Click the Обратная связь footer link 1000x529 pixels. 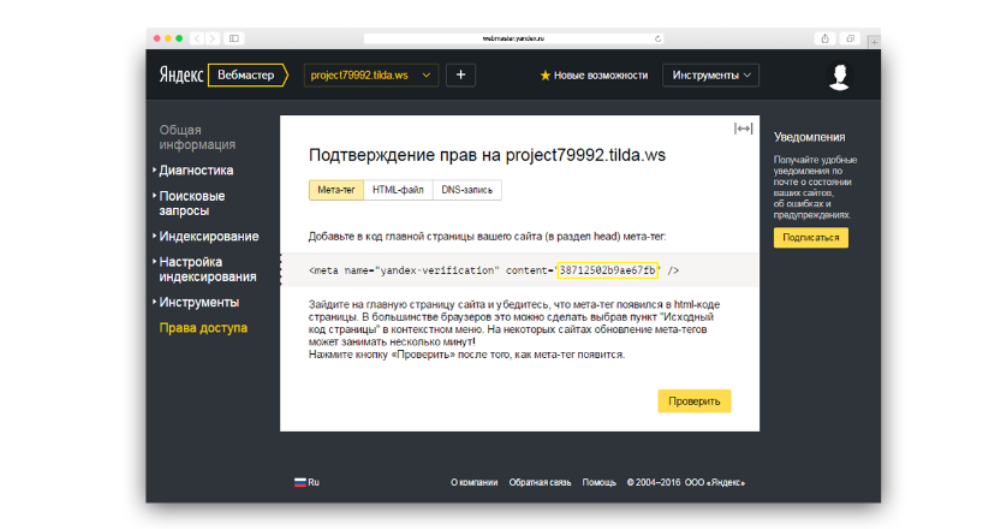[540, 482]
